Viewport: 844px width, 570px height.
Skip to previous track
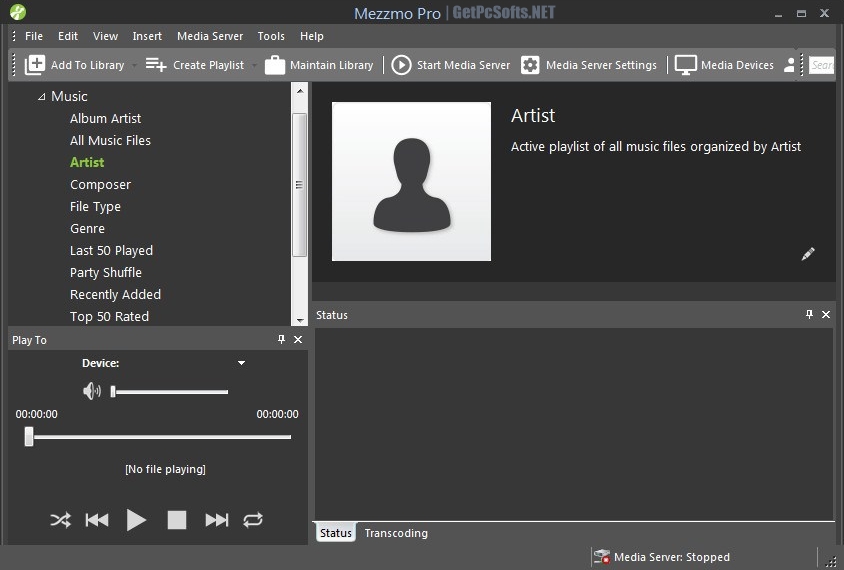tap(97, 520)
